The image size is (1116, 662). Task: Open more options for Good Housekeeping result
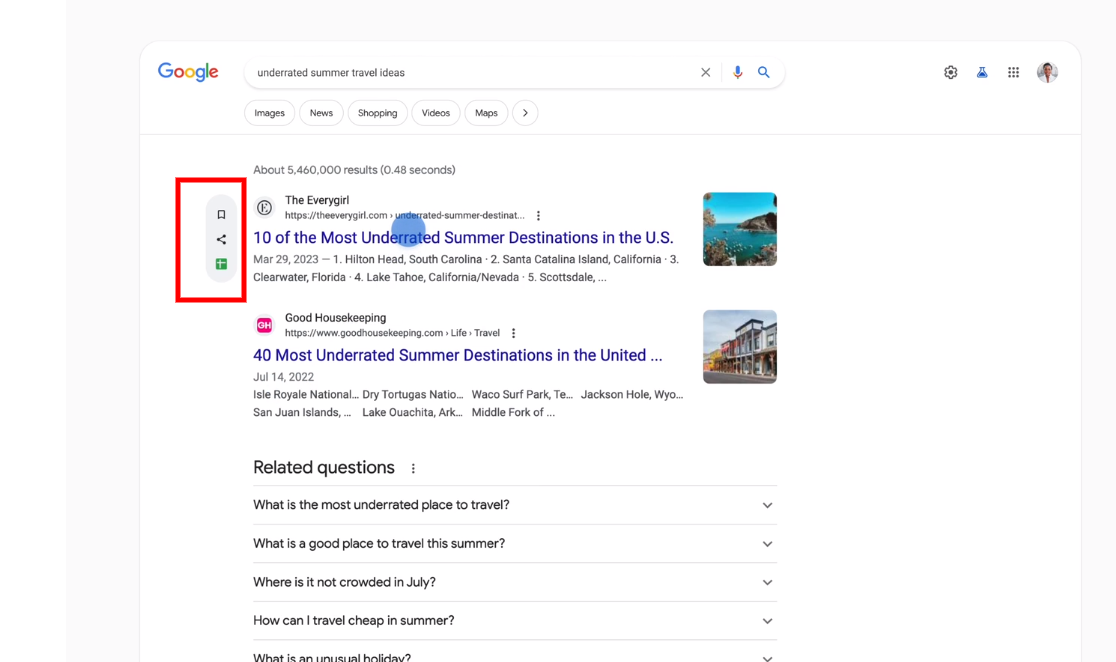tap(513, 333)
